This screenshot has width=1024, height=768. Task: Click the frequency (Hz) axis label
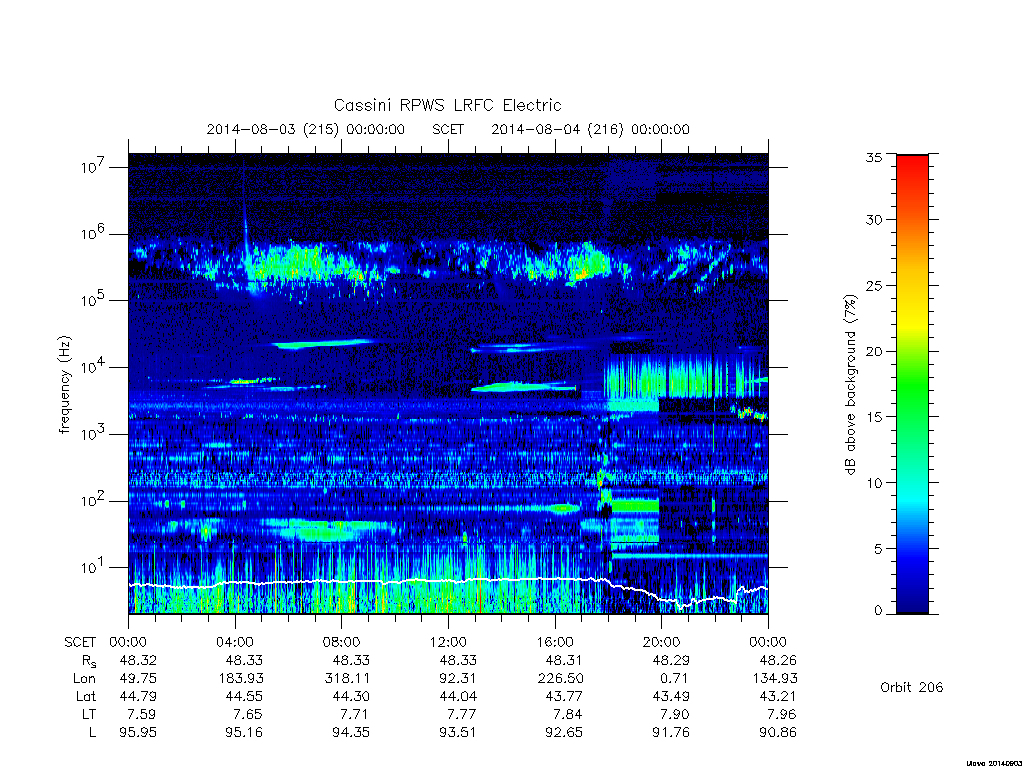click(x=64, y=385)
